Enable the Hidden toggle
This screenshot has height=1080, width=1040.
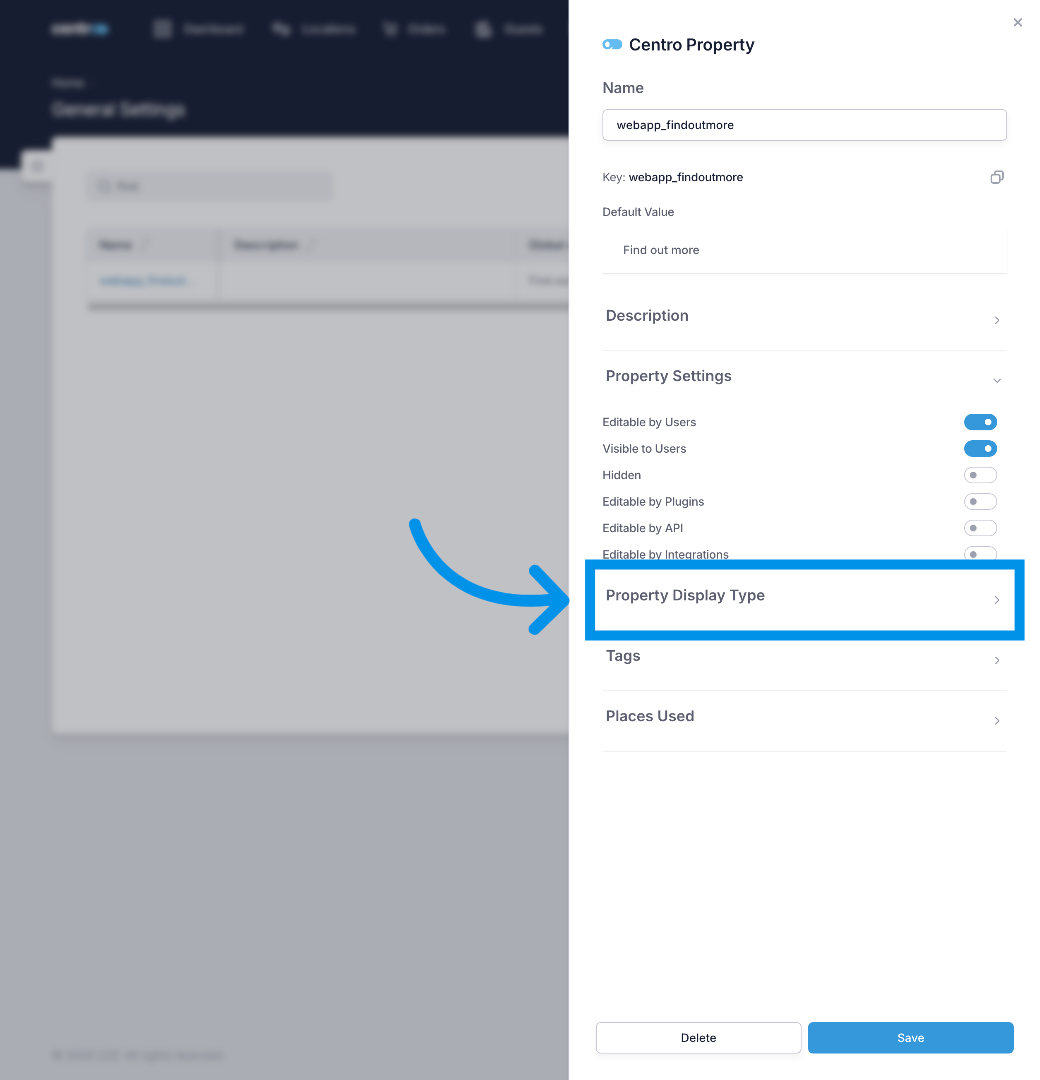click(980, 475)
